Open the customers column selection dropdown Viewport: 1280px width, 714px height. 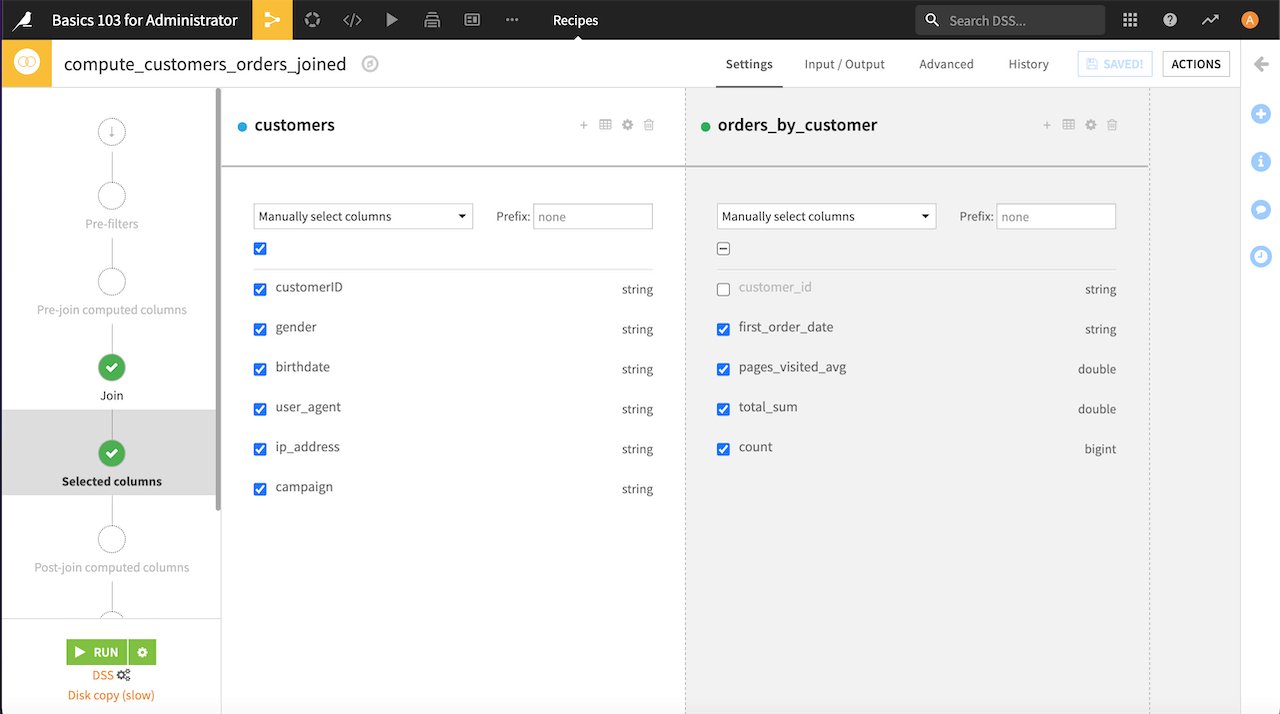point(363,216)
